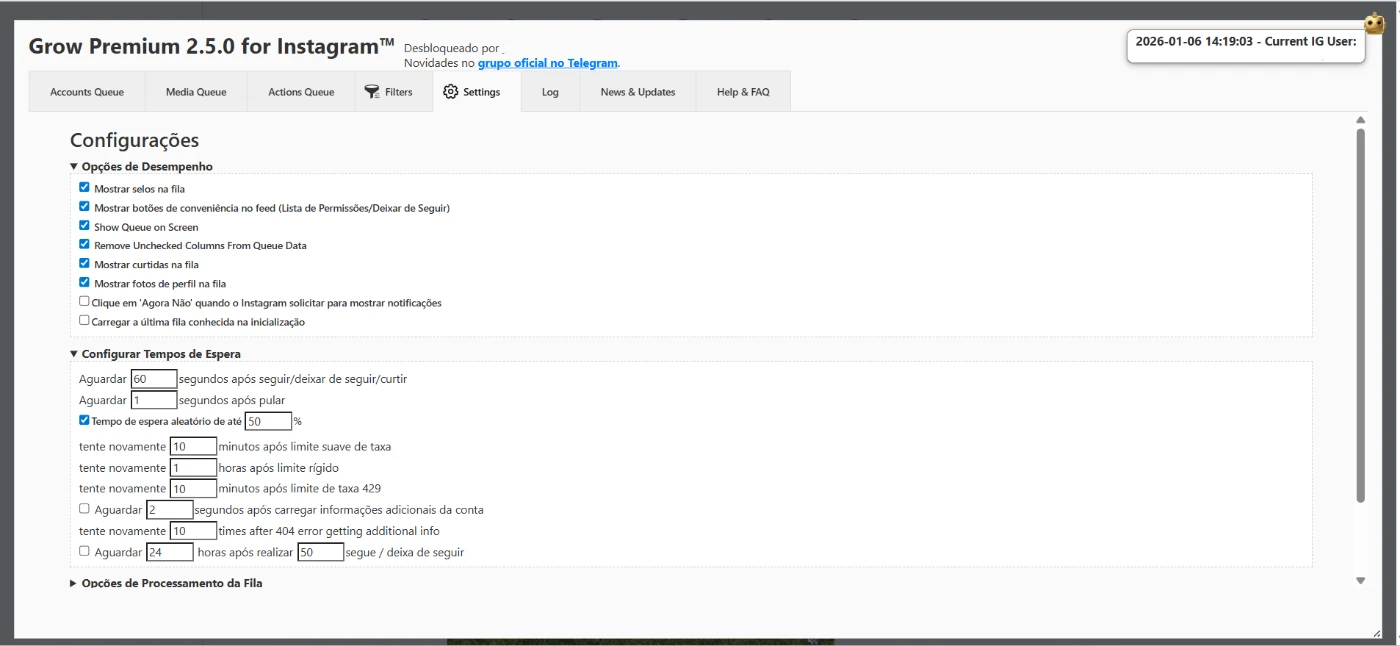Image resolution: width=1400 pixels, height=646 pixels.
Task: Switch to the Accounts Queue tab
Action: tap(87, 92)
